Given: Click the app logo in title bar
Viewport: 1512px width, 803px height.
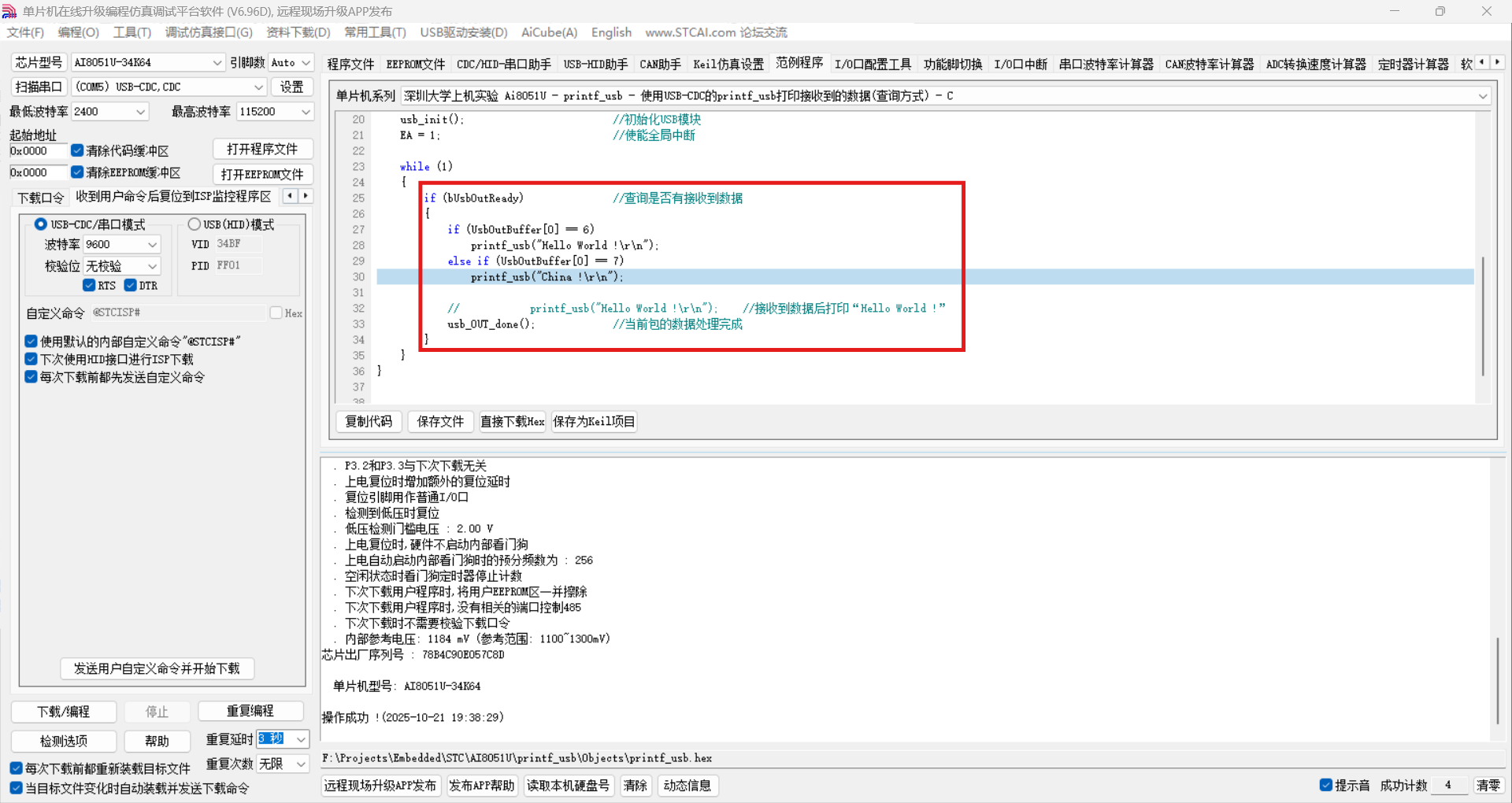Looking at the screenshot, I should [9, 11].
